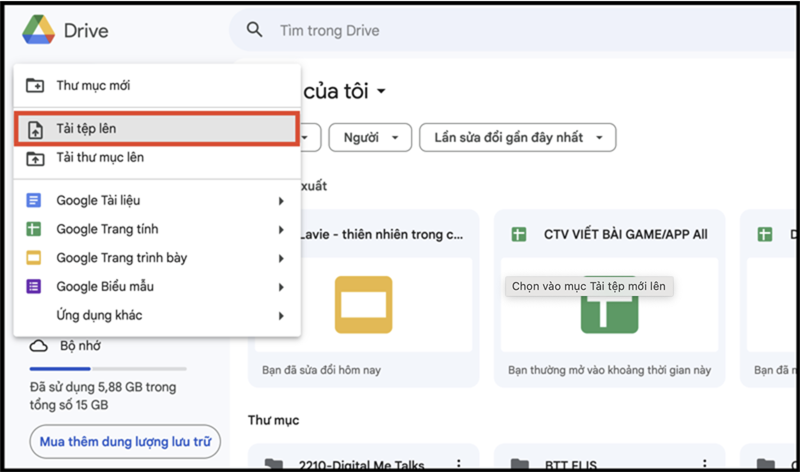Open the Người filter dropdown
This screenshot has width=800, height=472.
click(370, 137)
